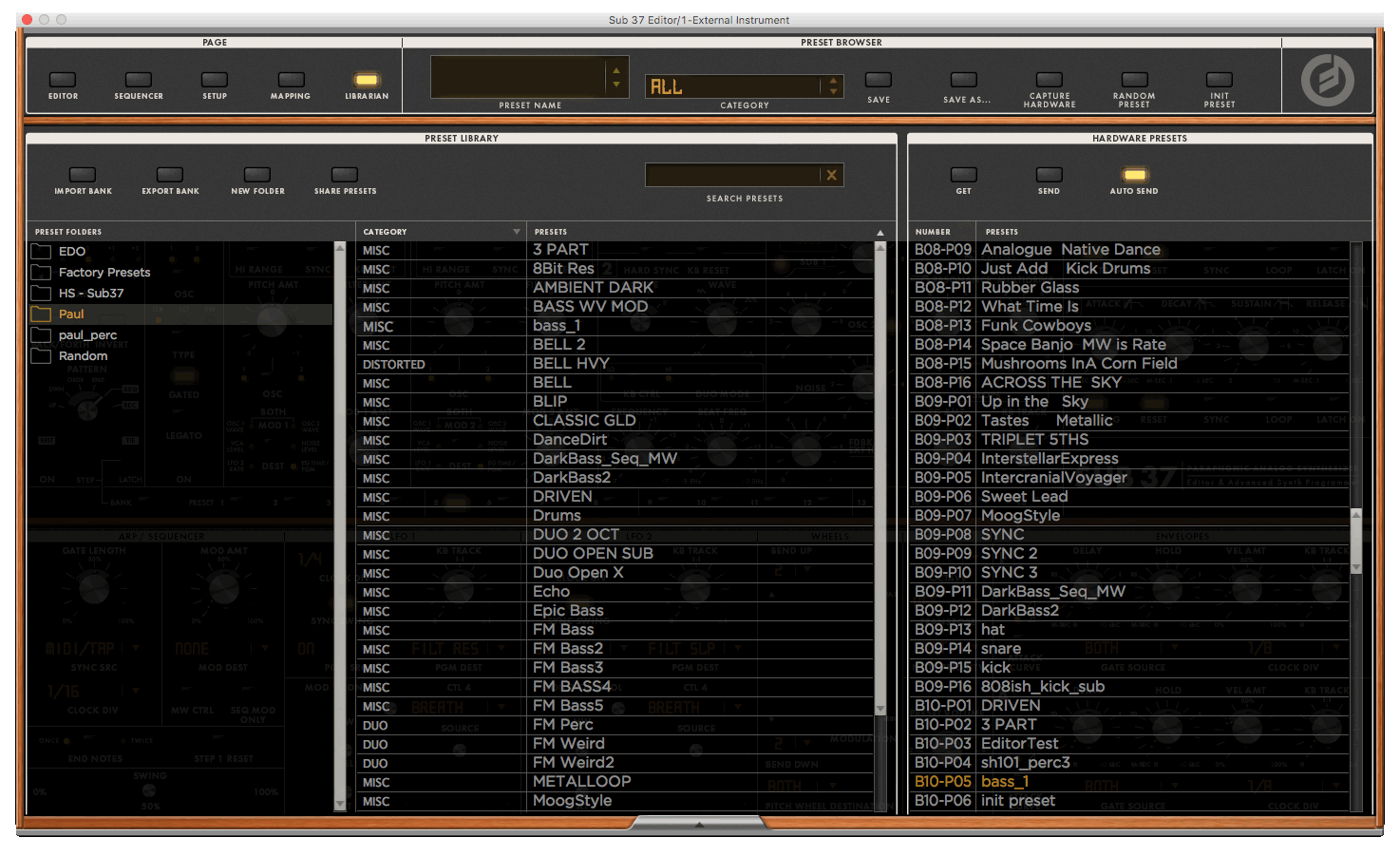Screen dimensions: 1400x856
Task: Open the Category column sort dropdown
Action: [517, 232]
